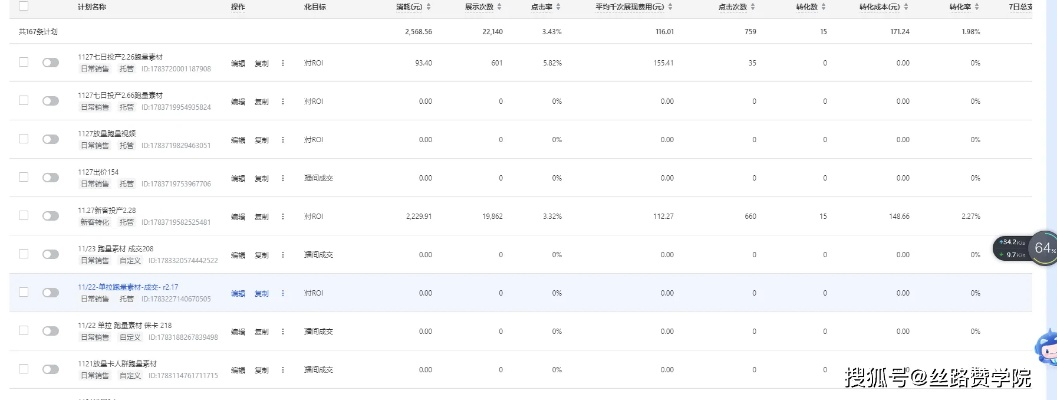This screenshot has height=400, width=1057.
Task: Toggle switch for highlighted 11/22 r2.17 plan
Action: coord(51,293)
